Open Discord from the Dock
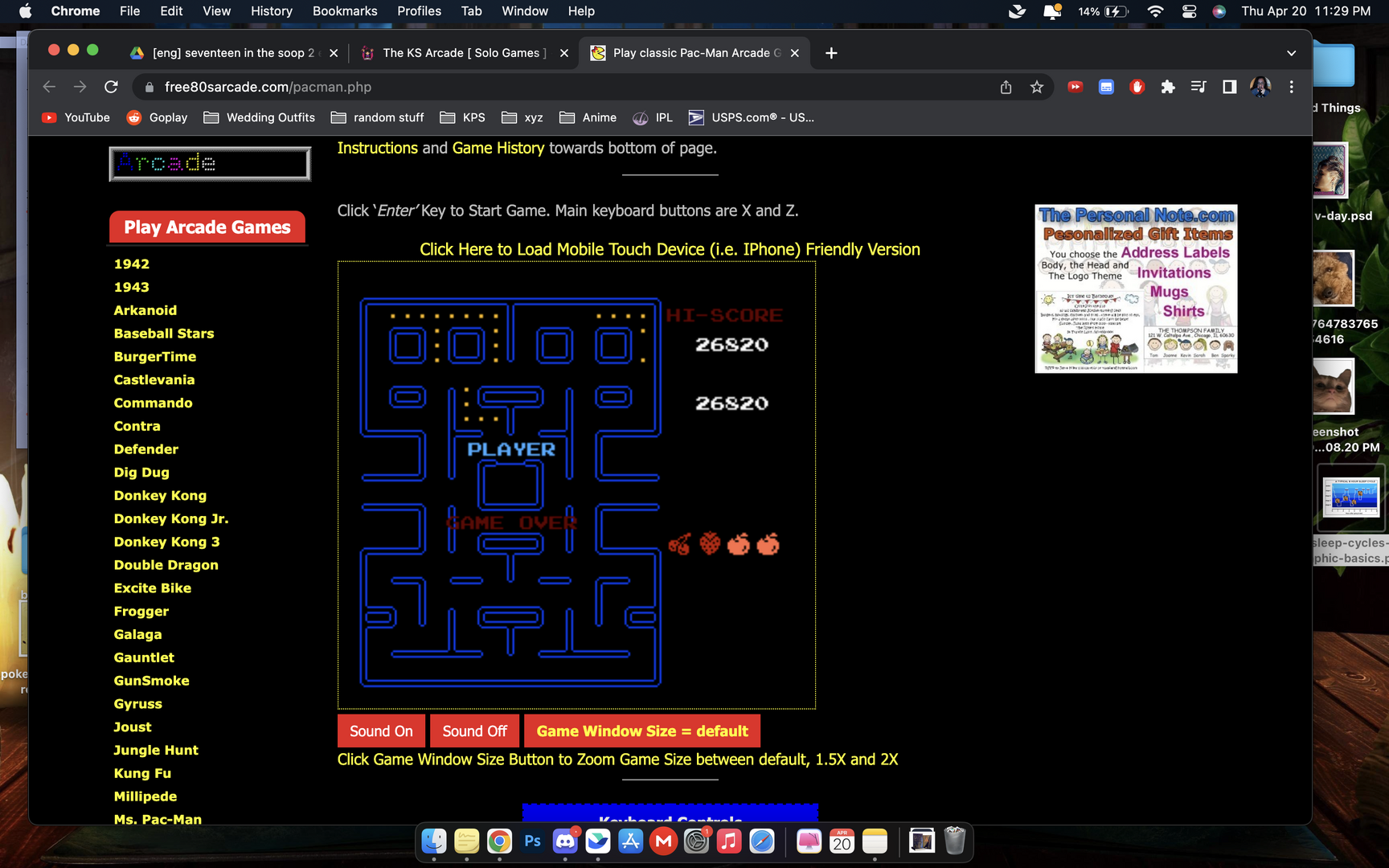 (x=565, y=841)
